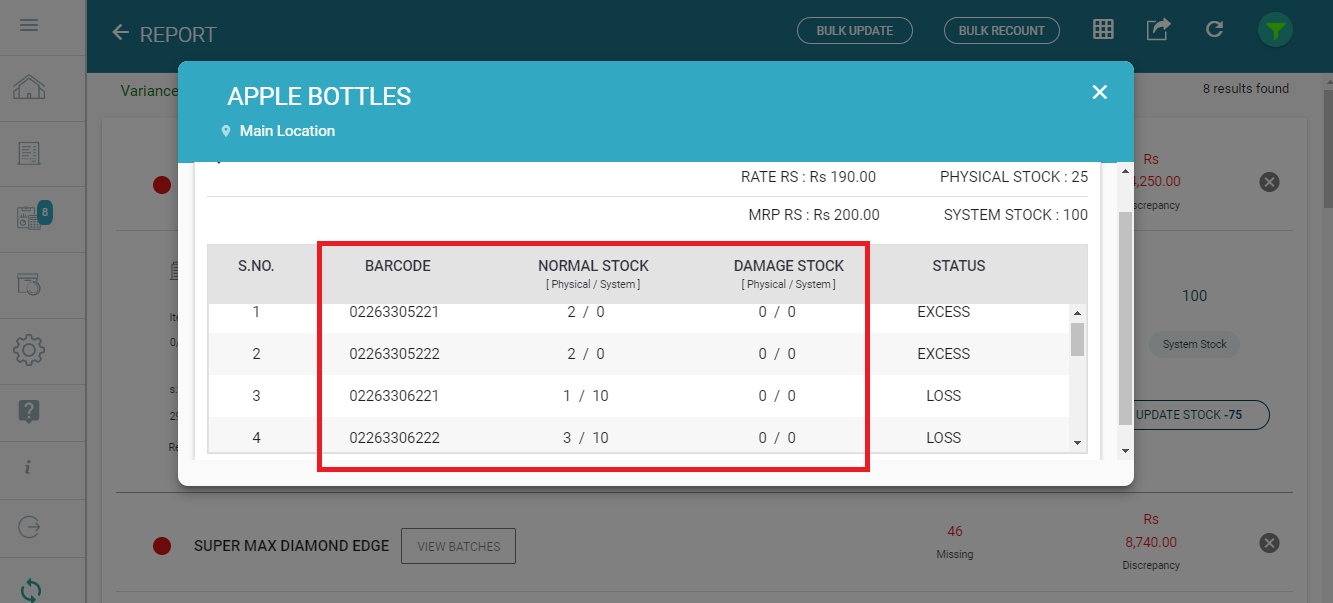1333x603 pixels.
Task: Select barcode 02263305222 cell
Action: 394,354
